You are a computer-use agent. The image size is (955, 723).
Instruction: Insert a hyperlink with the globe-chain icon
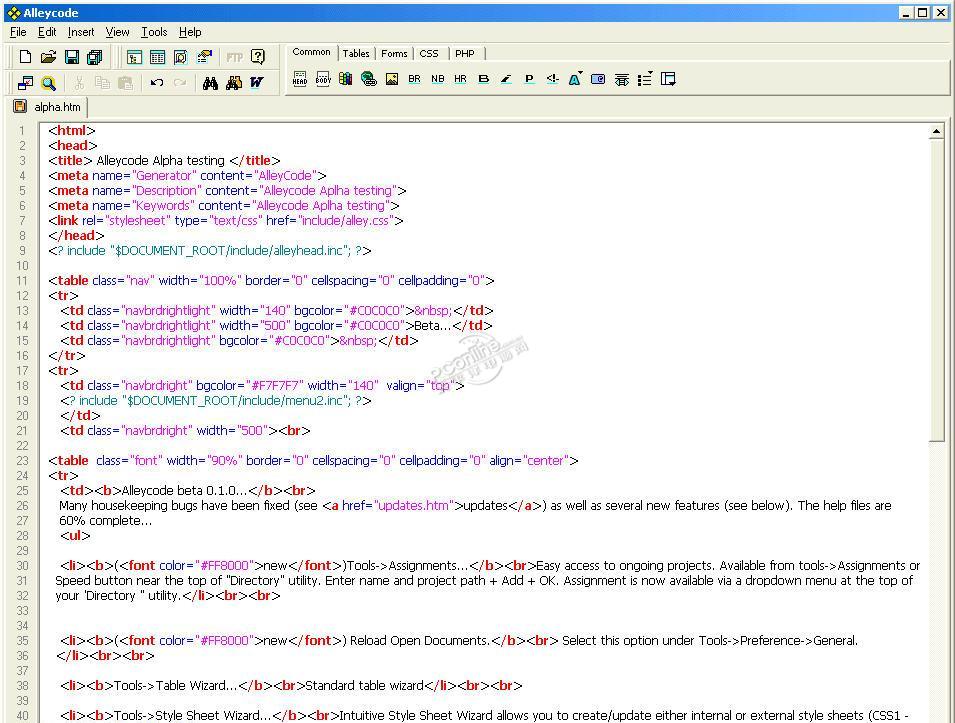point(368,79)
